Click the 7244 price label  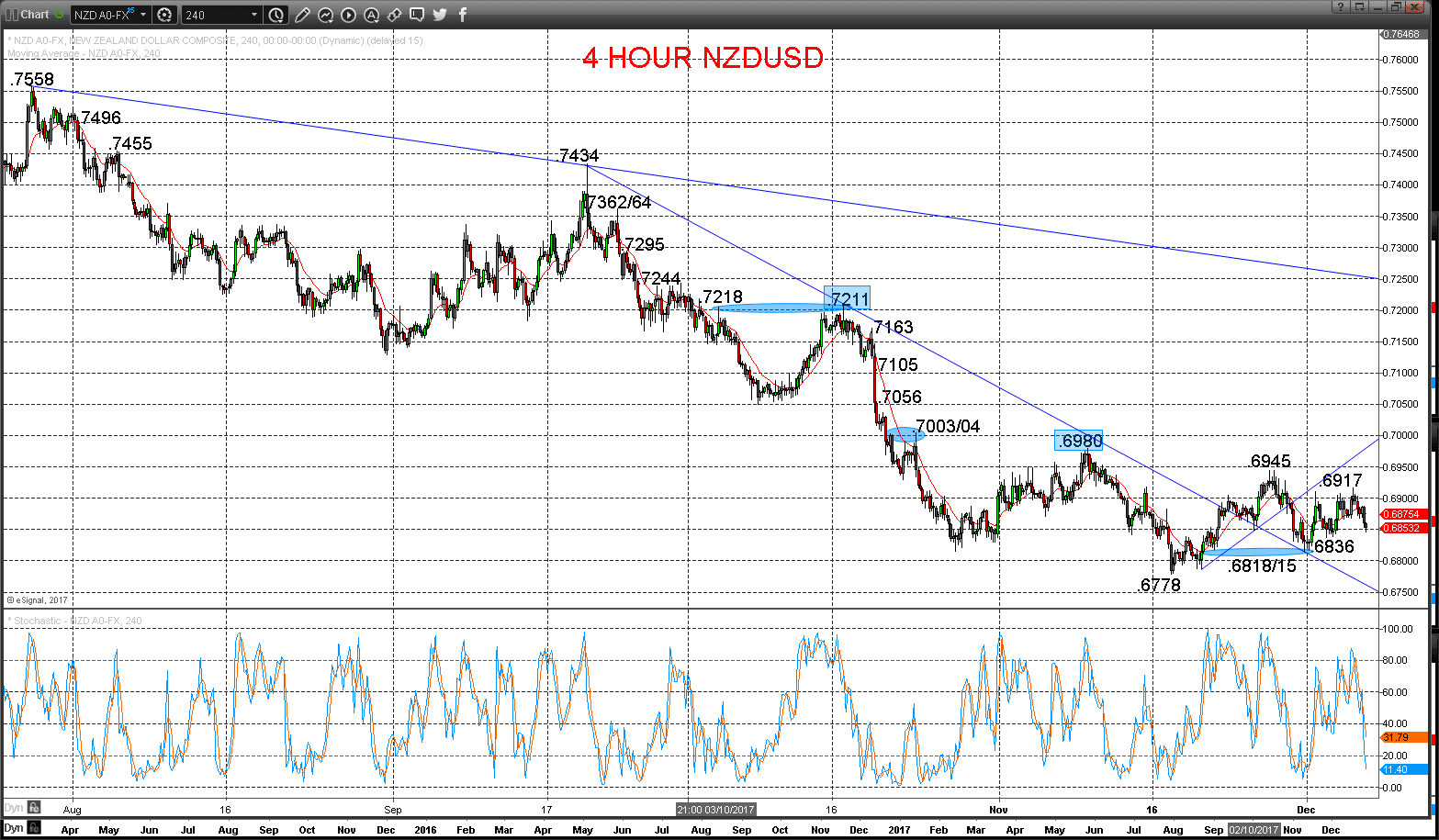click(660, 278)
